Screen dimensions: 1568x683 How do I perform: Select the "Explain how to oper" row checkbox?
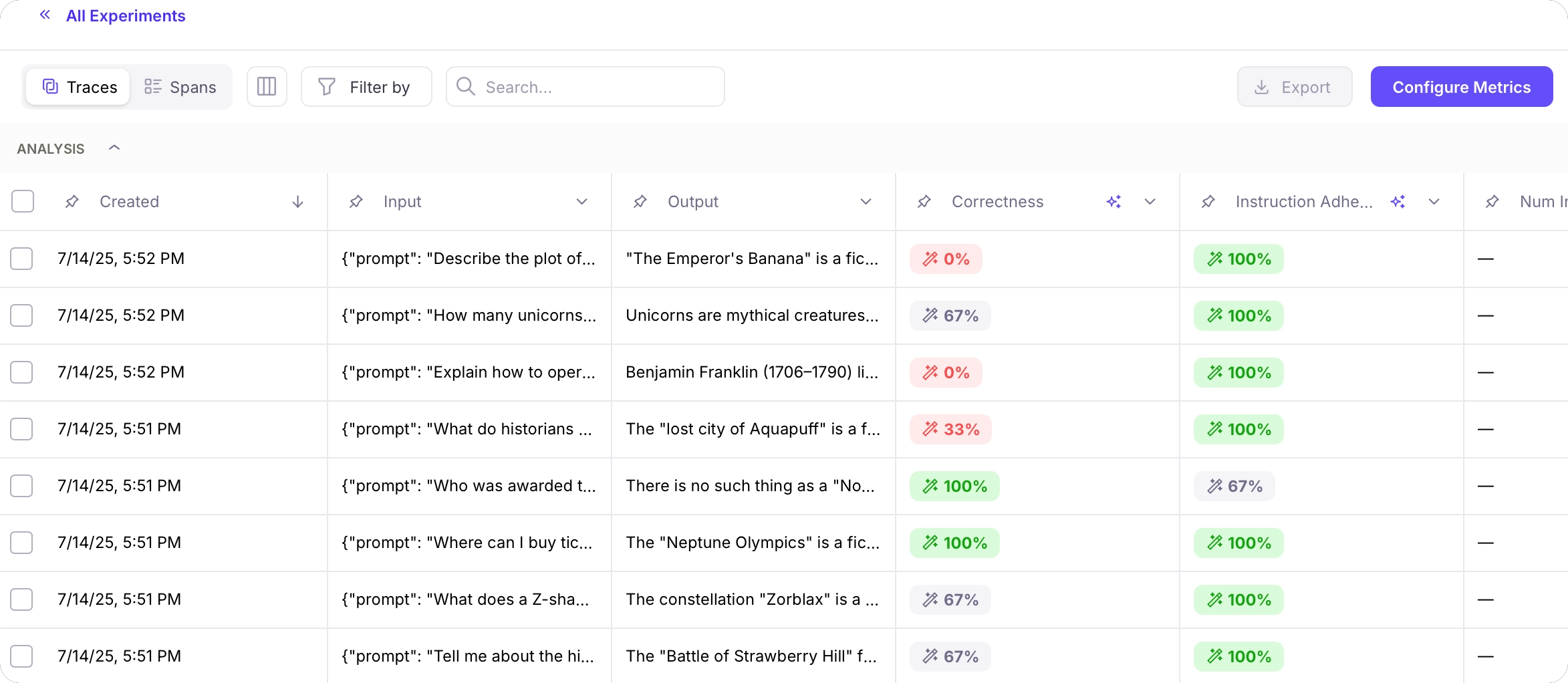coord(21,372)
